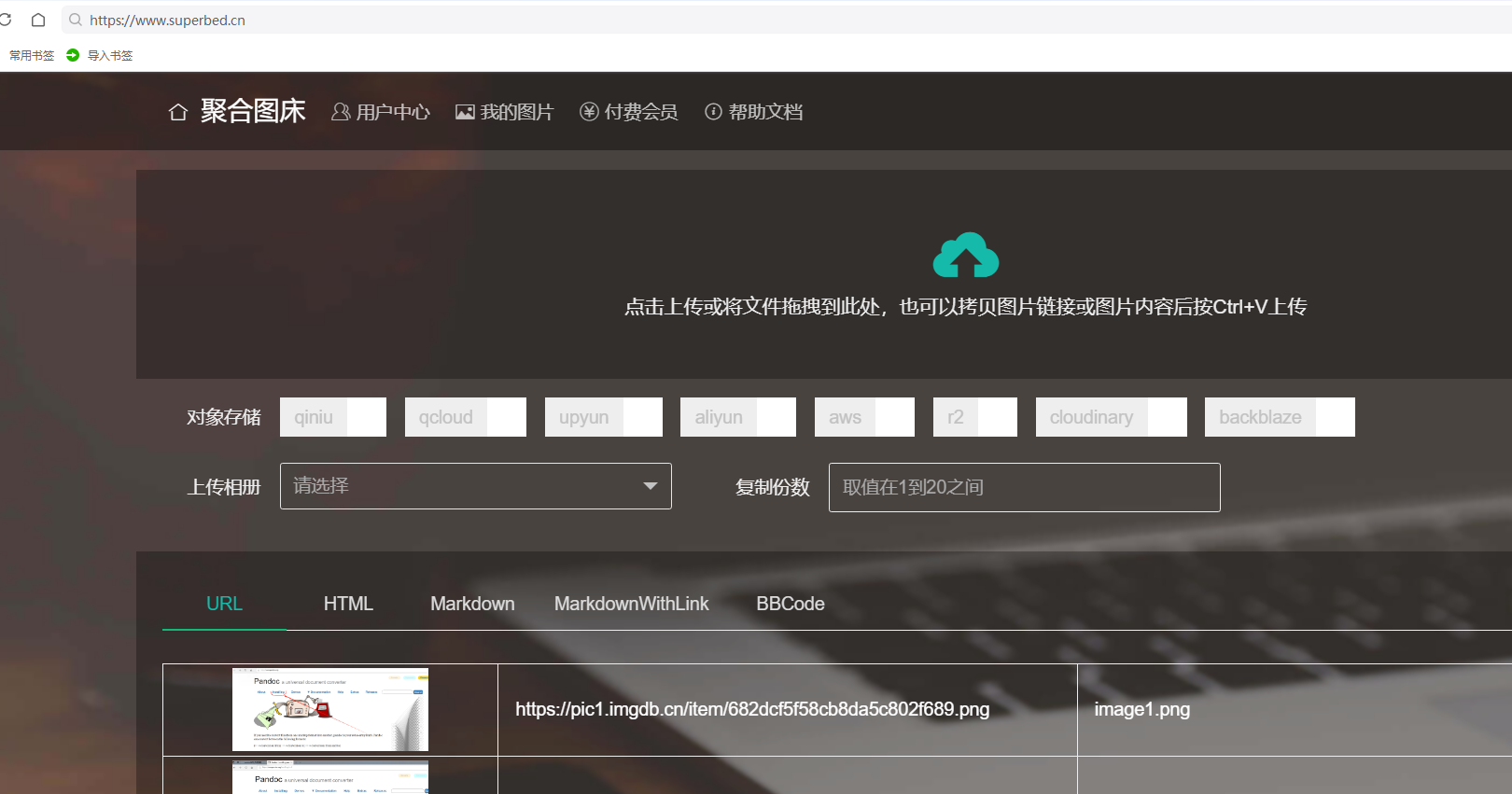Click the browser reload icon
This screenshot has width=1512, height=794.
click(5, 20)
